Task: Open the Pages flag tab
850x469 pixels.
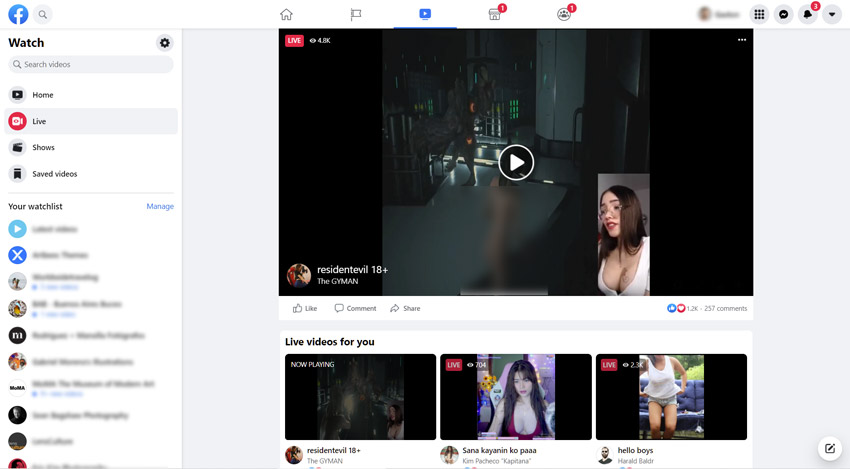Action: click(356, 14)
